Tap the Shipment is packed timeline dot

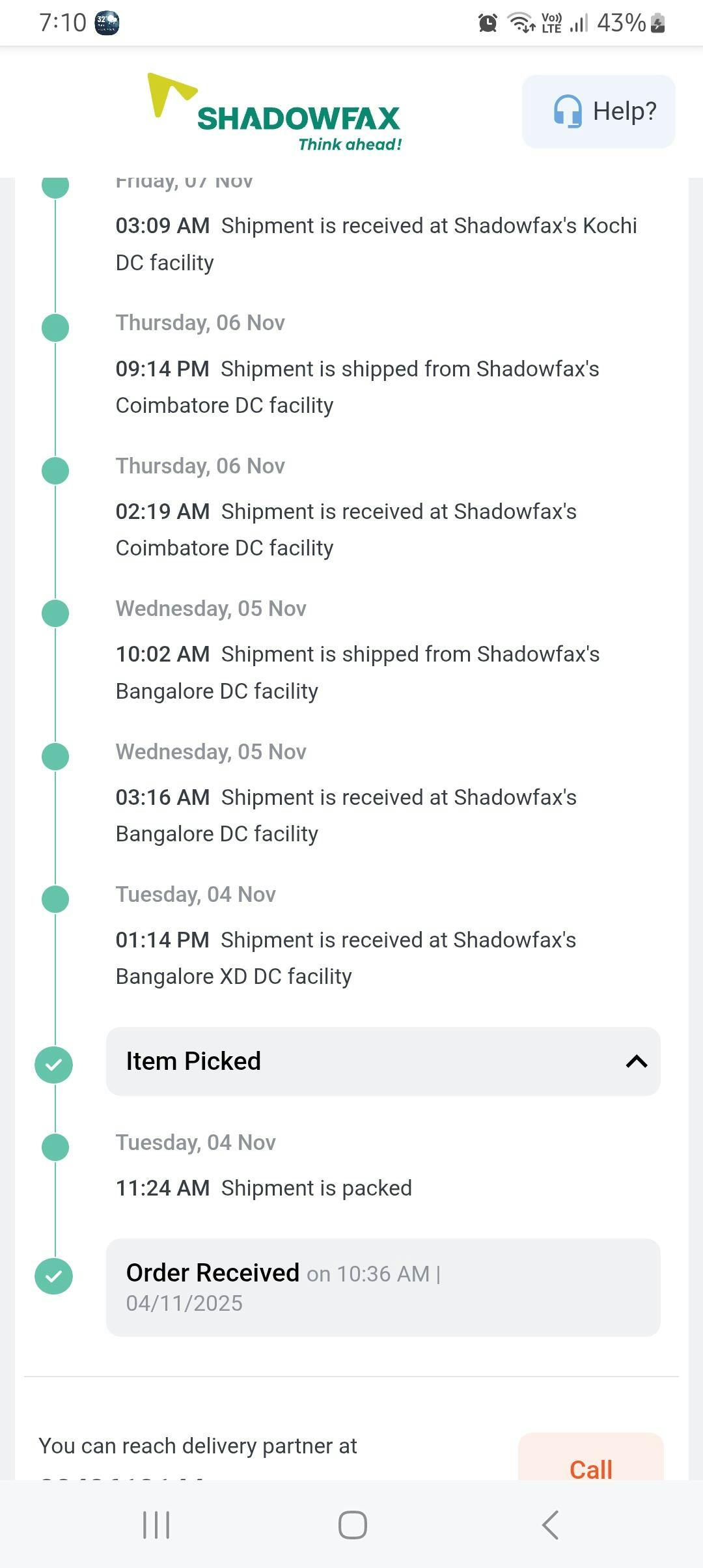[x=55, y=1147]
